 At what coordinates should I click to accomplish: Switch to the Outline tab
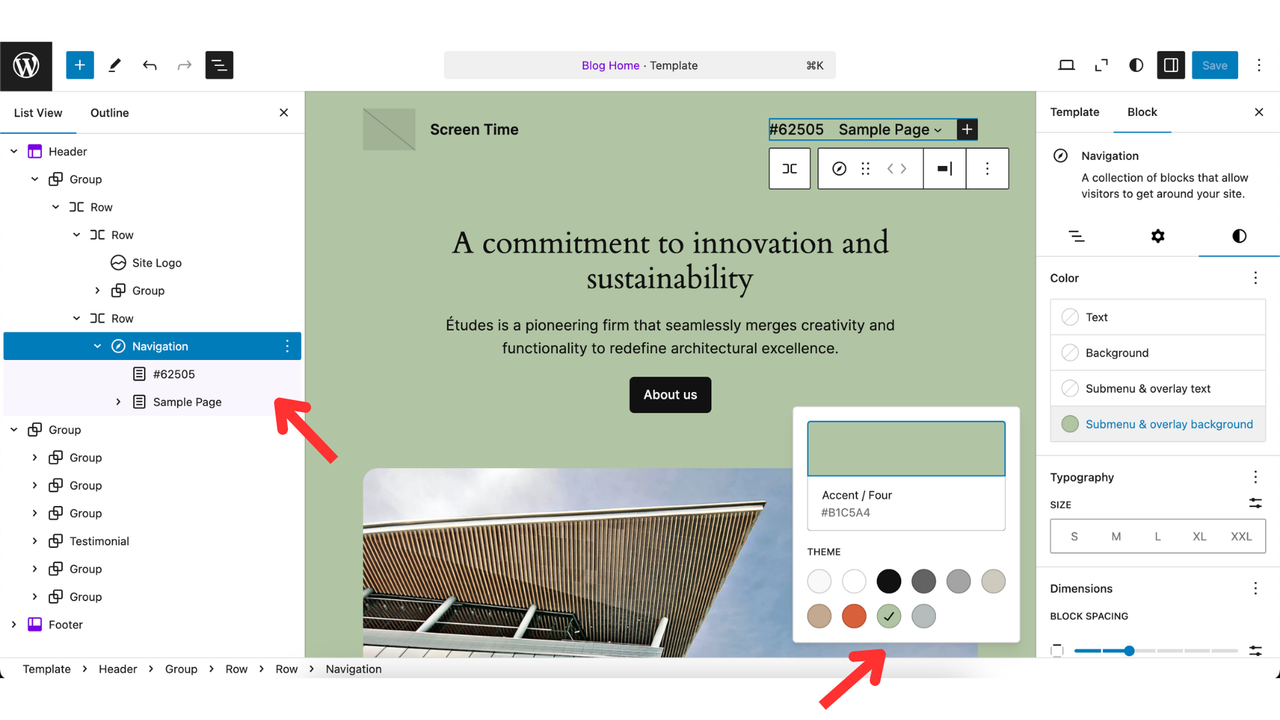click(x=109, y=113)
